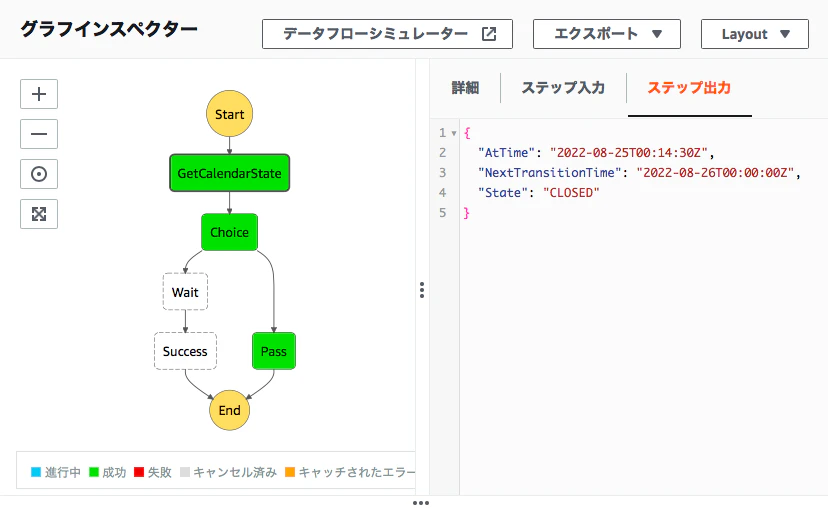The height and width of the screenshot is (509, 828).
Task: Click the external link icon on データフローシミュレーター
Action: point(489,34)
